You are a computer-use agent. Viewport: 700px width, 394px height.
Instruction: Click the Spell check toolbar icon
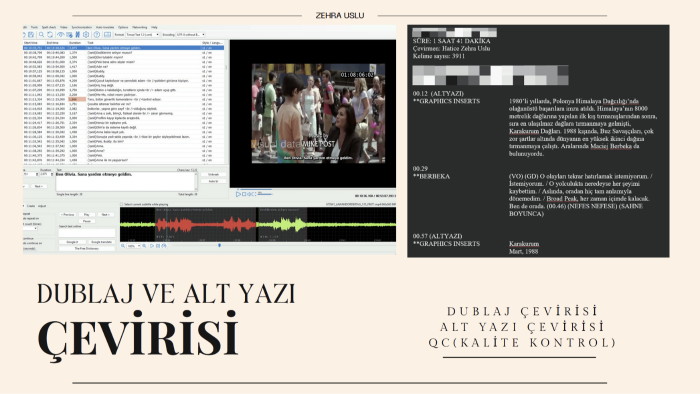[x=69, y=35]
